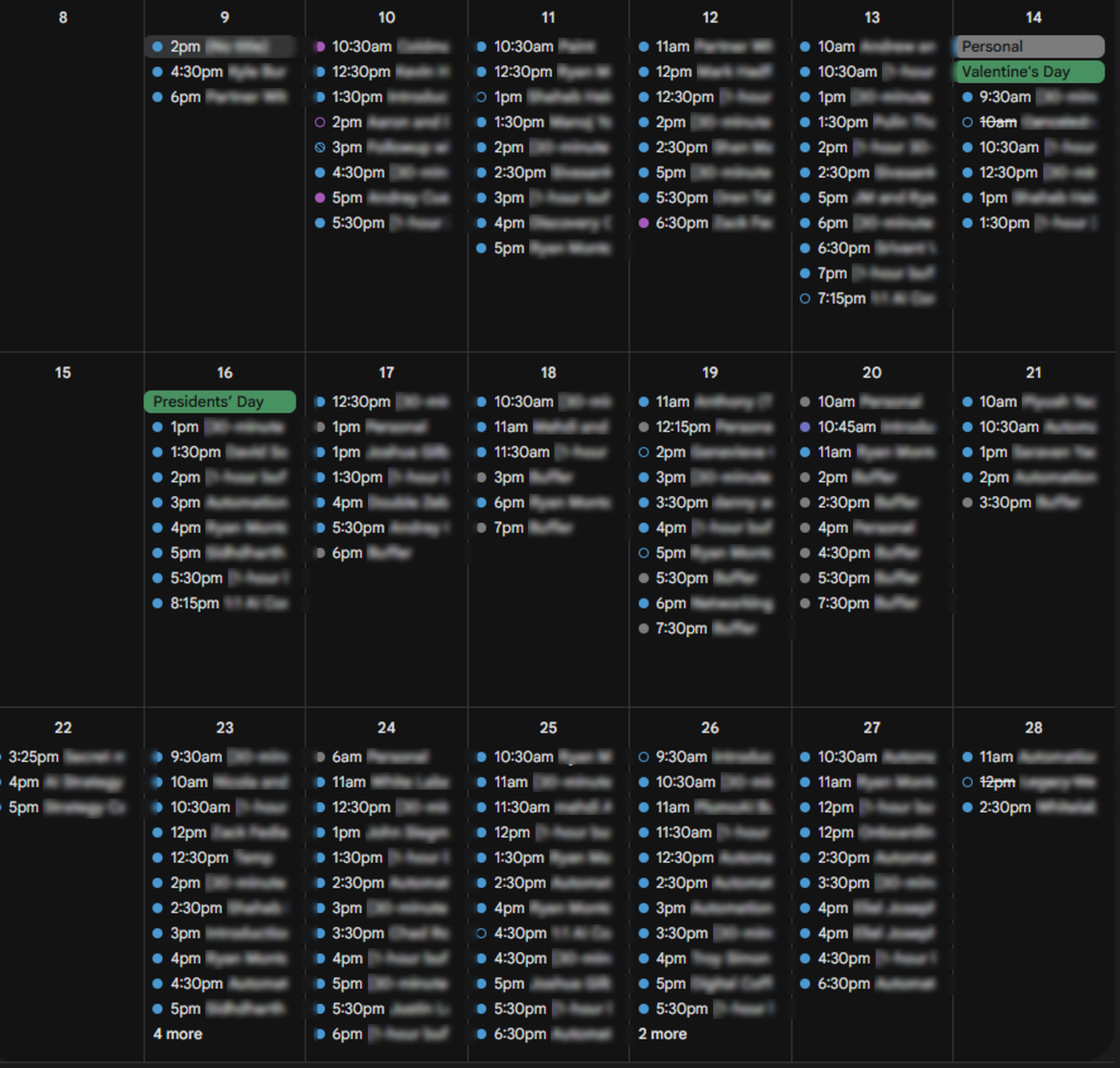Open the 6:30pm event on the 27th

pyautogui.click(x=867, y=983)
